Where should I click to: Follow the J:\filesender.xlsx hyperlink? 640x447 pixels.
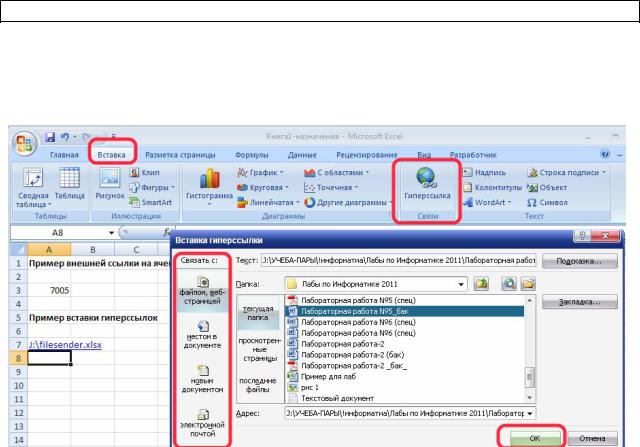pyautogui.click(x=65, y=345)
